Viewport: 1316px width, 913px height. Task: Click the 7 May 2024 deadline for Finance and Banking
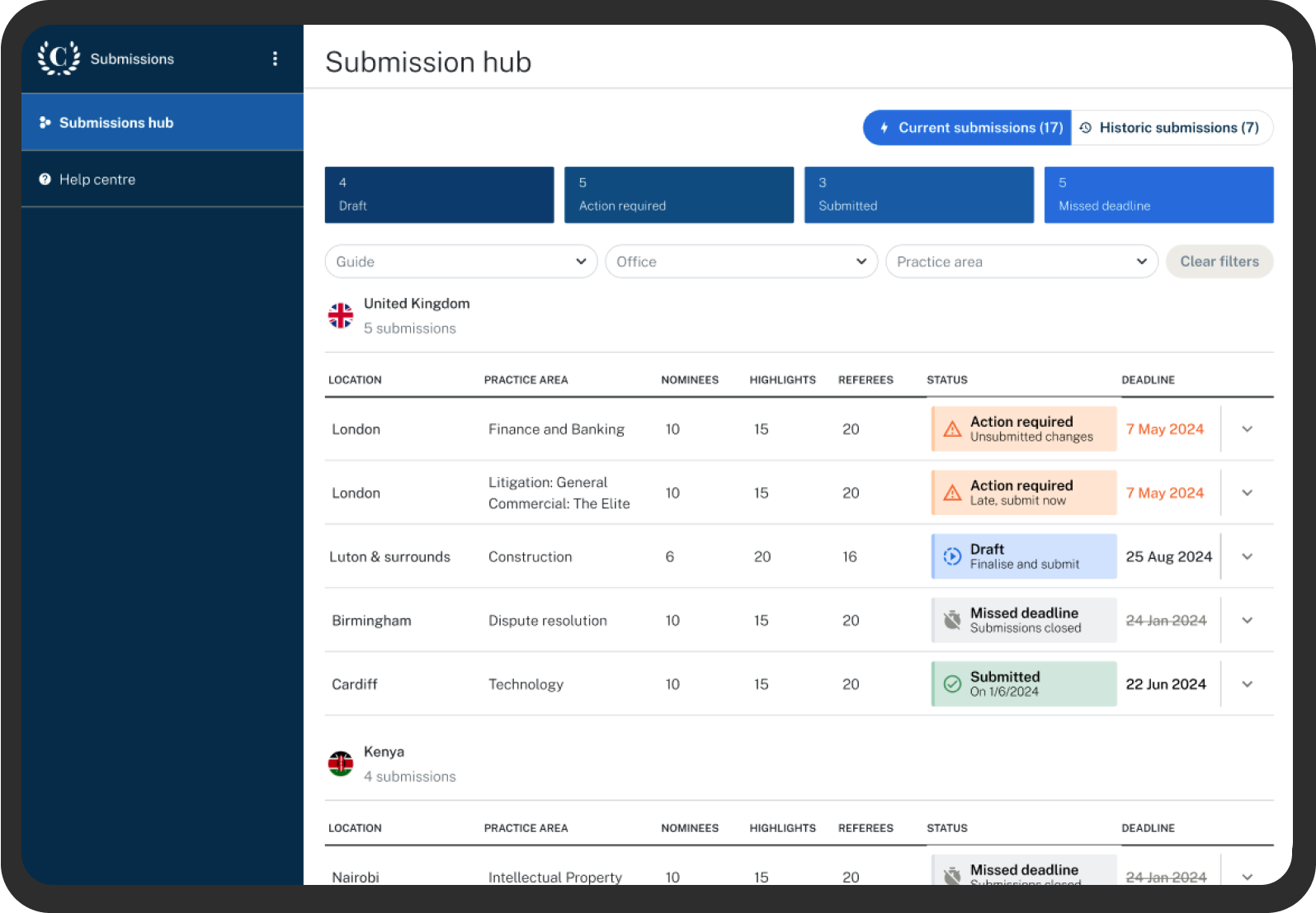coord(1165,429)
